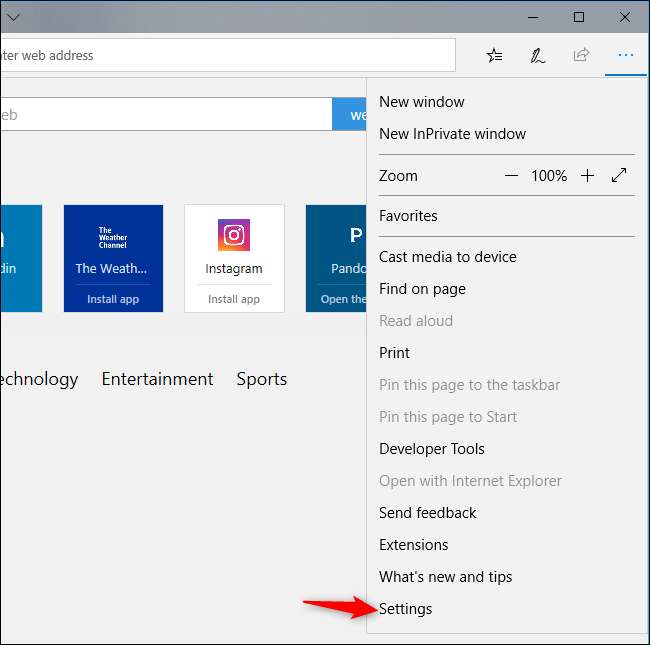Image resolution: width=650 pixels, height=645 pixels.
Task: Click the page search input box
Action: 165,115
